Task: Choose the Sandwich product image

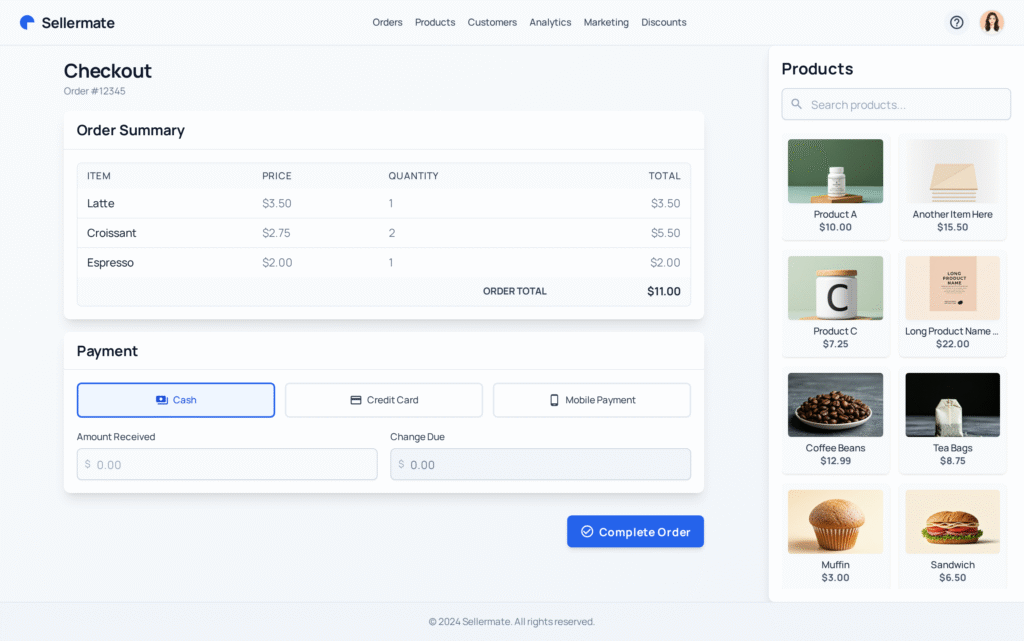Action: (952, 521)
